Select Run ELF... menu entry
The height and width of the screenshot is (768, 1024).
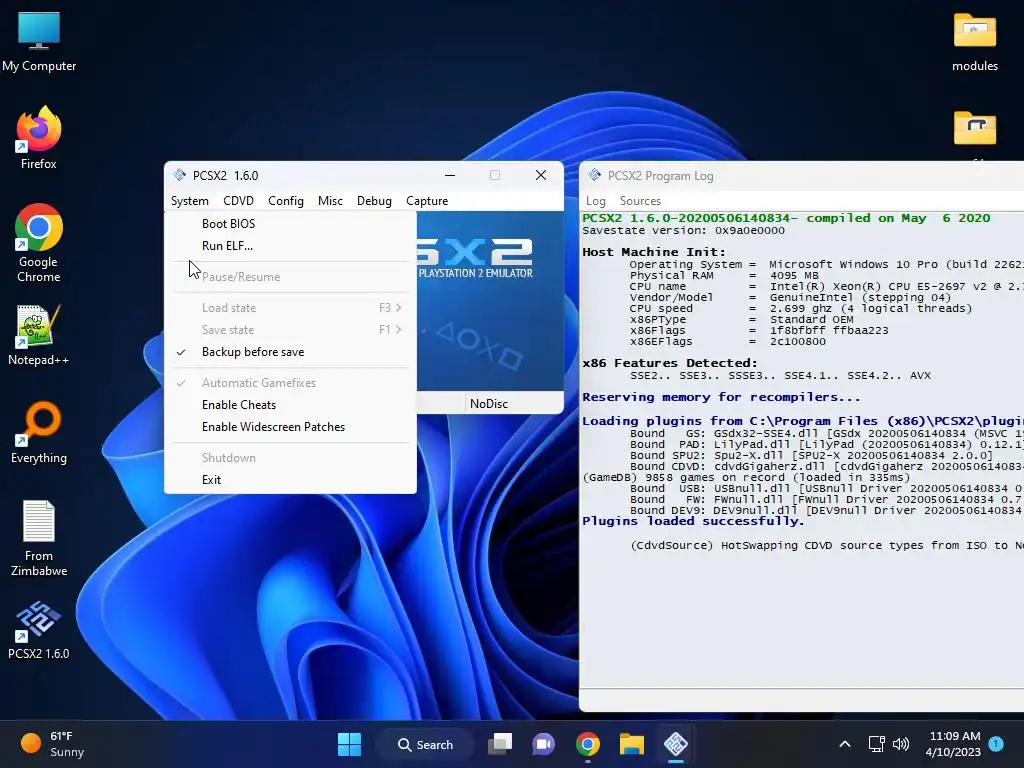click(290, 246)
